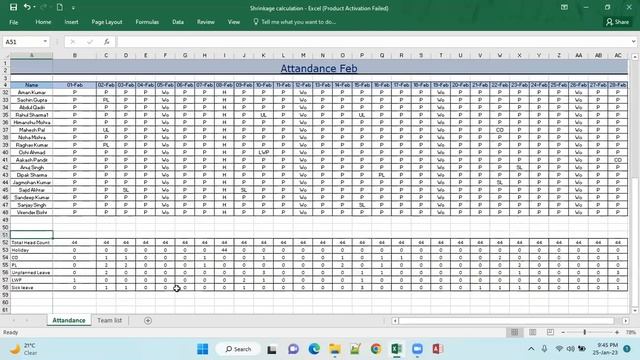Click the Select All corner triangle
The image size is (640, 360).
(x=5, y=55)
